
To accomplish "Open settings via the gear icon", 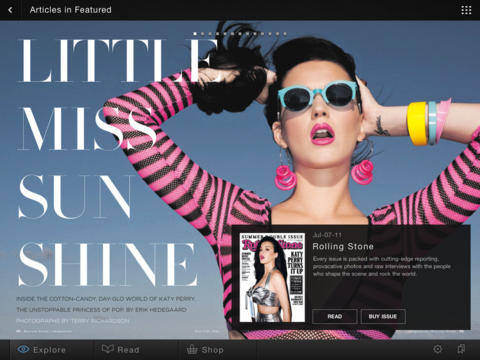I will (x=438, y=349).
